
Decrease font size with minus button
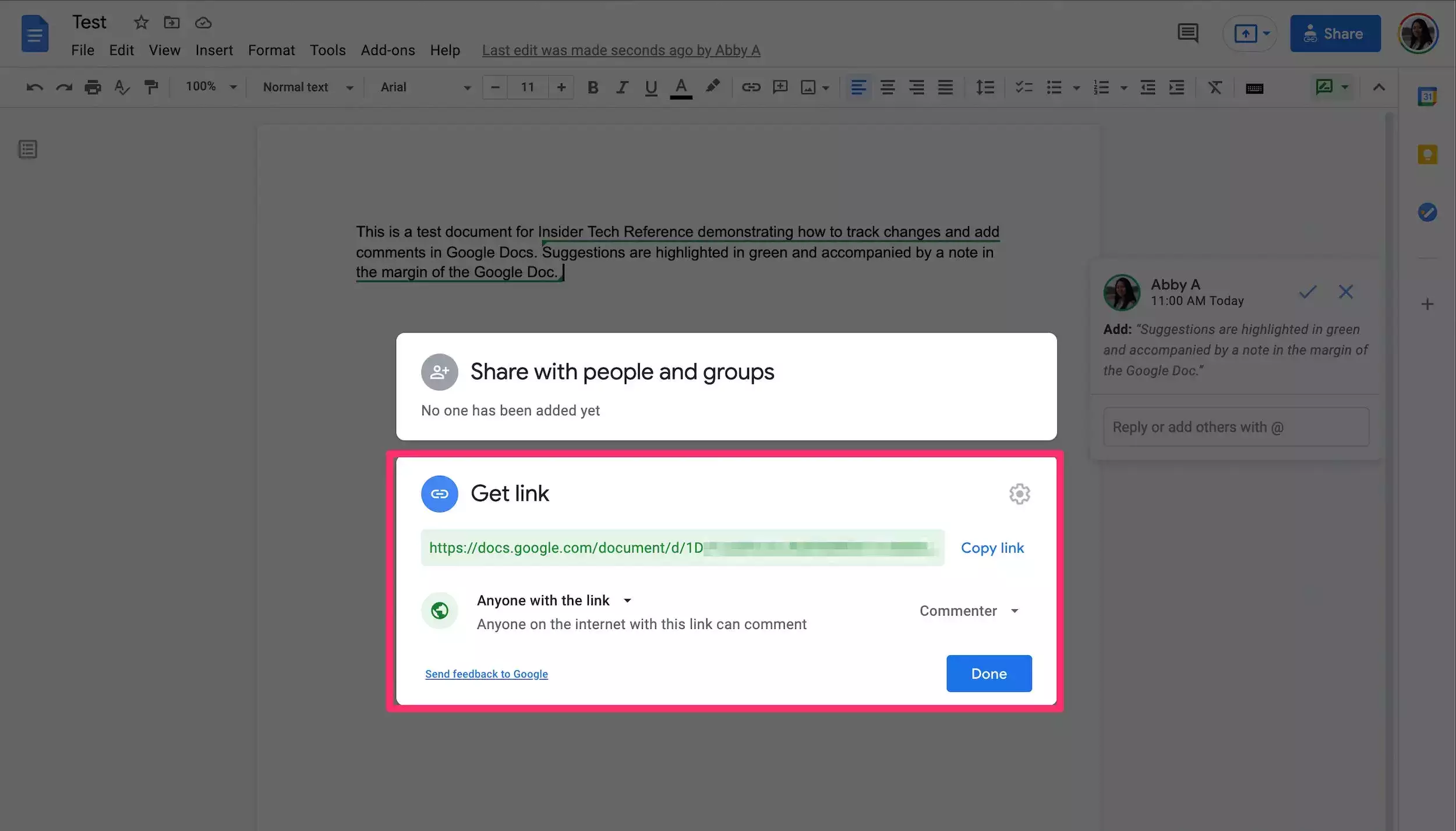pos(495,87)
